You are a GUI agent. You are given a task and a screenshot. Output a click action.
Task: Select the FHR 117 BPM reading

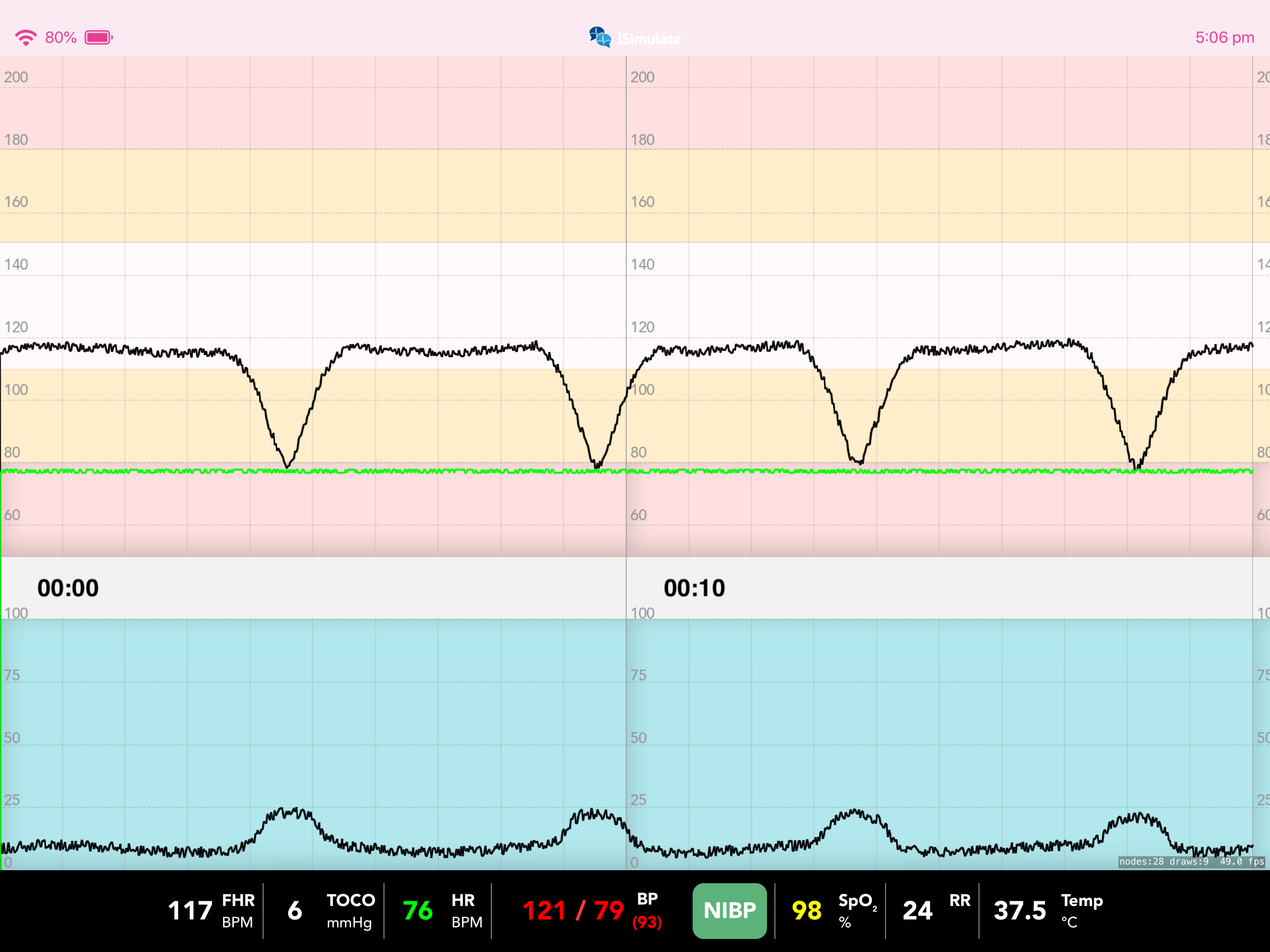click(x=190, y=911)
